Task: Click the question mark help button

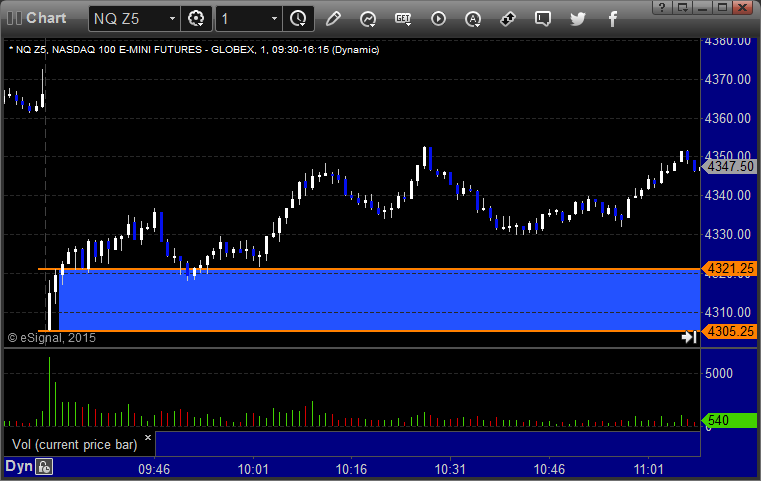Action: (x=662, y=7)
